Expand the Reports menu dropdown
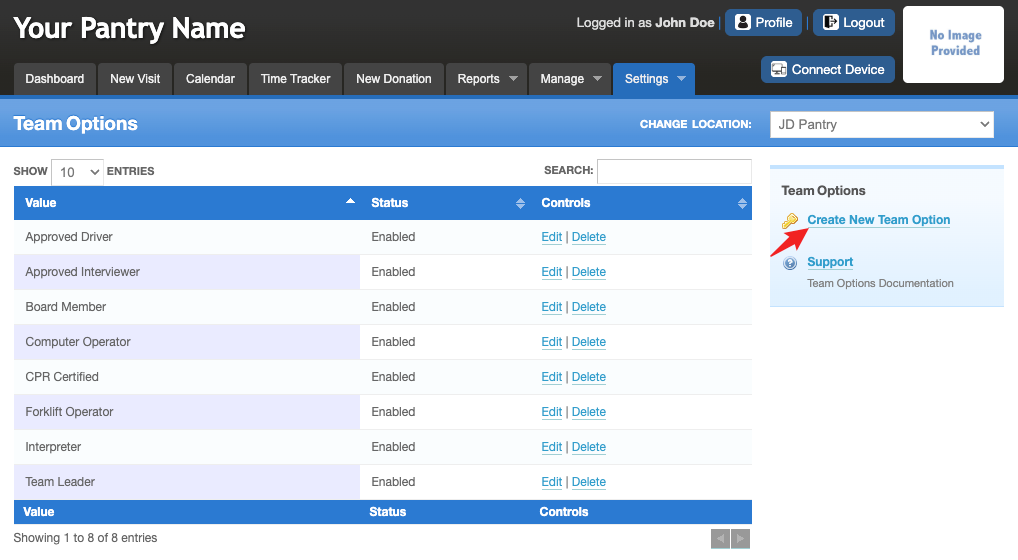Image resolution: width=1018 pixels, height=560 pixels. pyautogui.click(x=486, y=79)
